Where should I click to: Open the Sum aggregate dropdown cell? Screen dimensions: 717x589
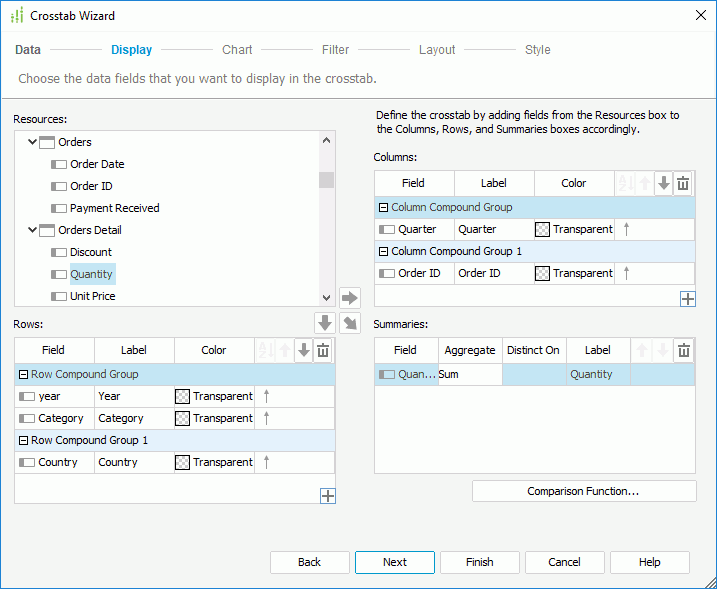coord(470,374)
